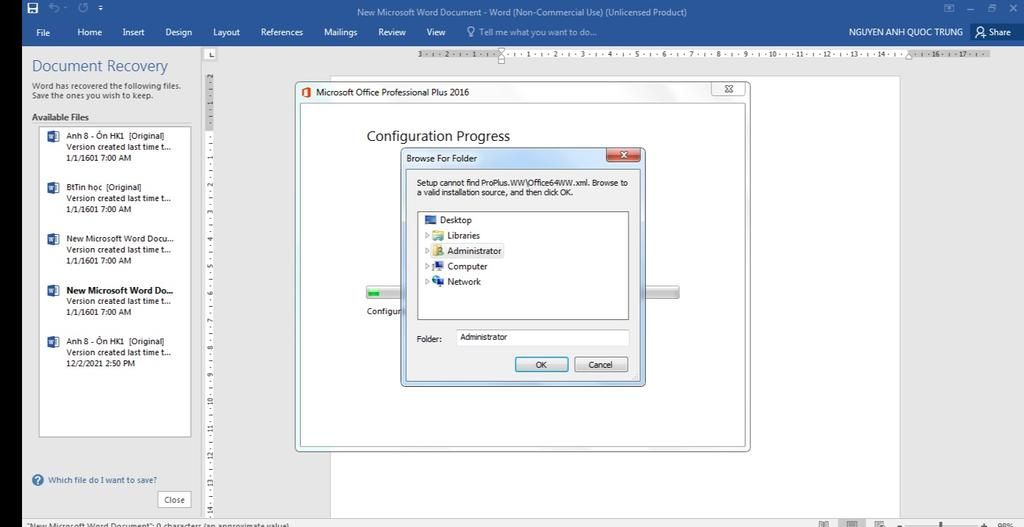Open the File menu
The image size is (1024, 527).
[x=43, y=33]
